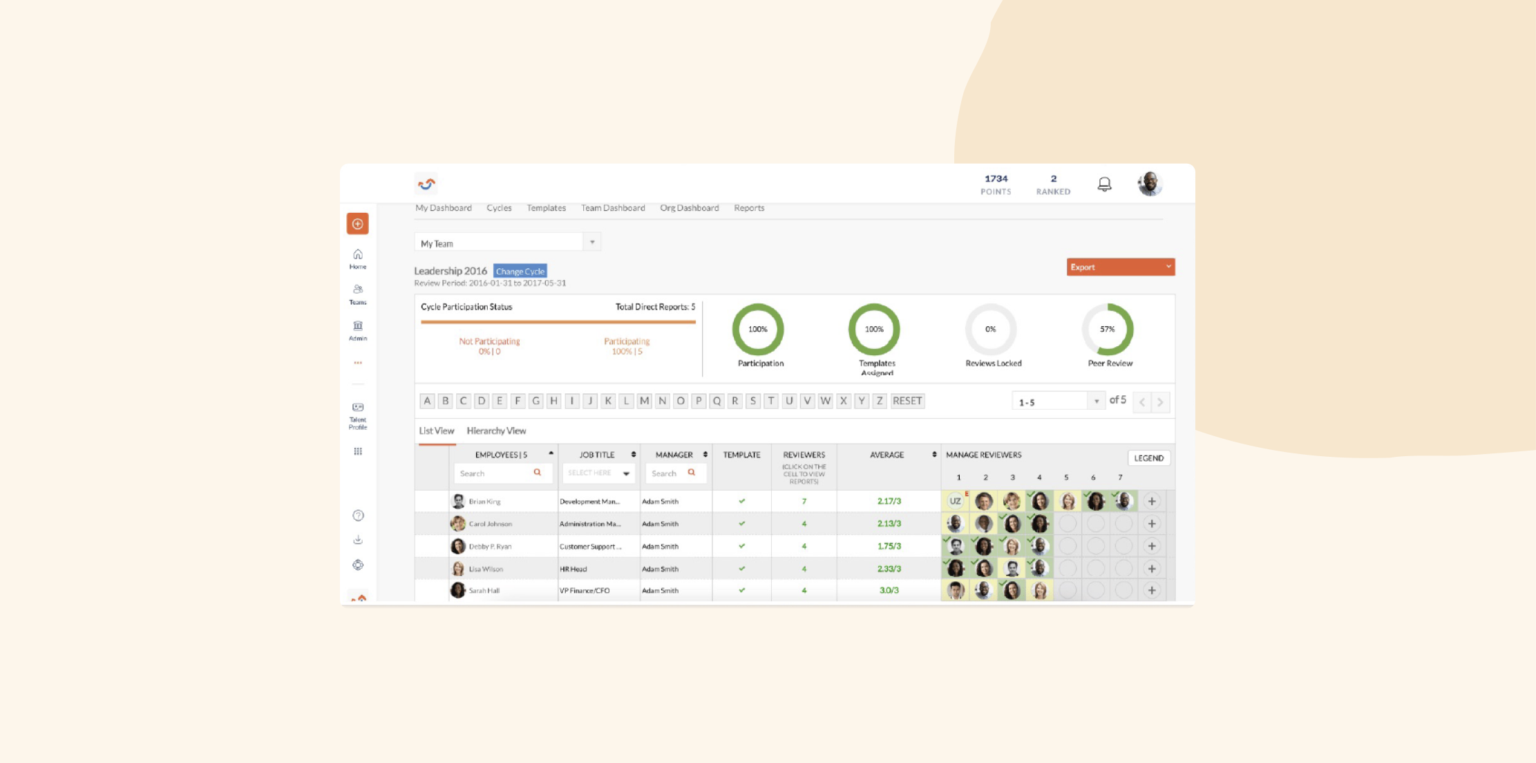Click the Manager search input field
The height and width of the screenshot is (763, 1536).
click(x=676, y=473)
